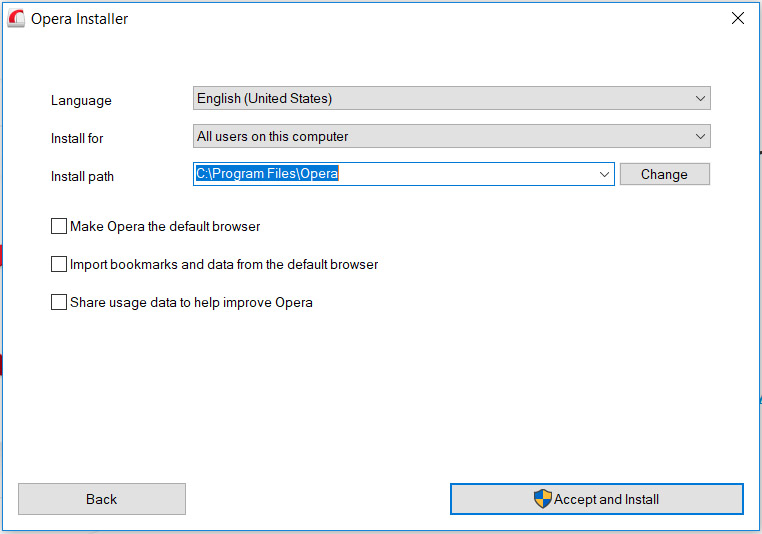Click Accept and Install
The width and height of the screenshot is (762, 534).
[597, 499]
